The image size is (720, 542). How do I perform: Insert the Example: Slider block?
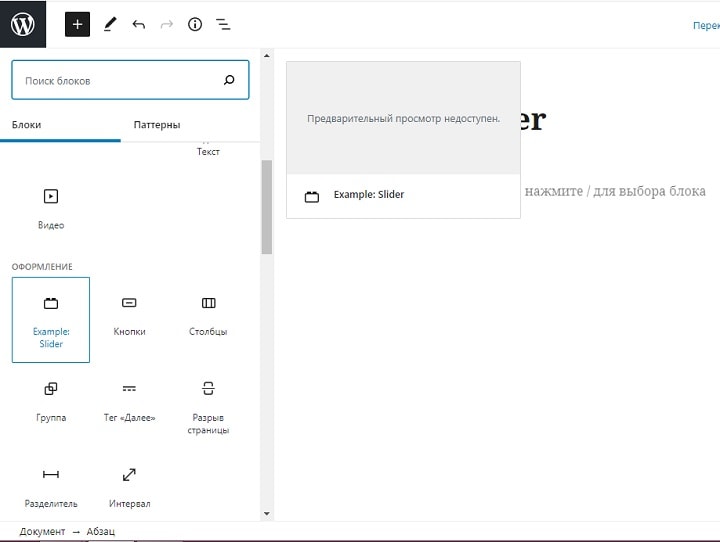coord(51,320)
